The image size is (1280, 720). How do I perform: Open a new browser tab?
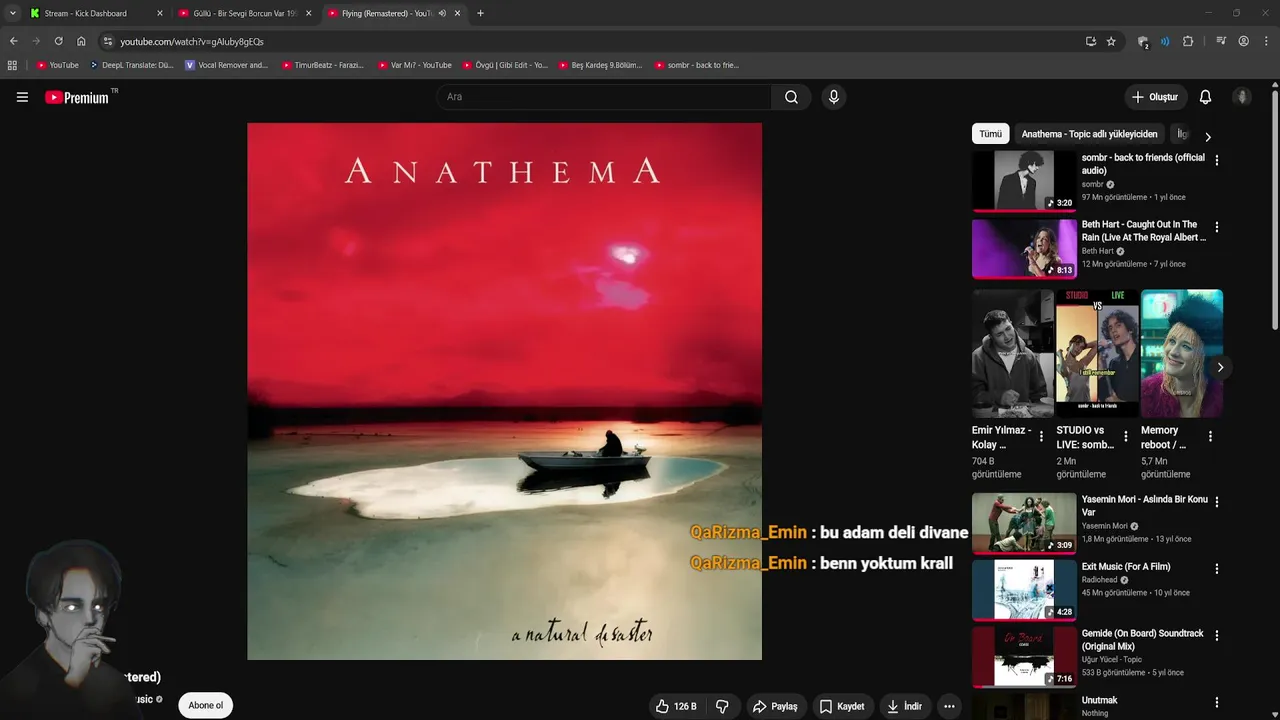(480, 13)
